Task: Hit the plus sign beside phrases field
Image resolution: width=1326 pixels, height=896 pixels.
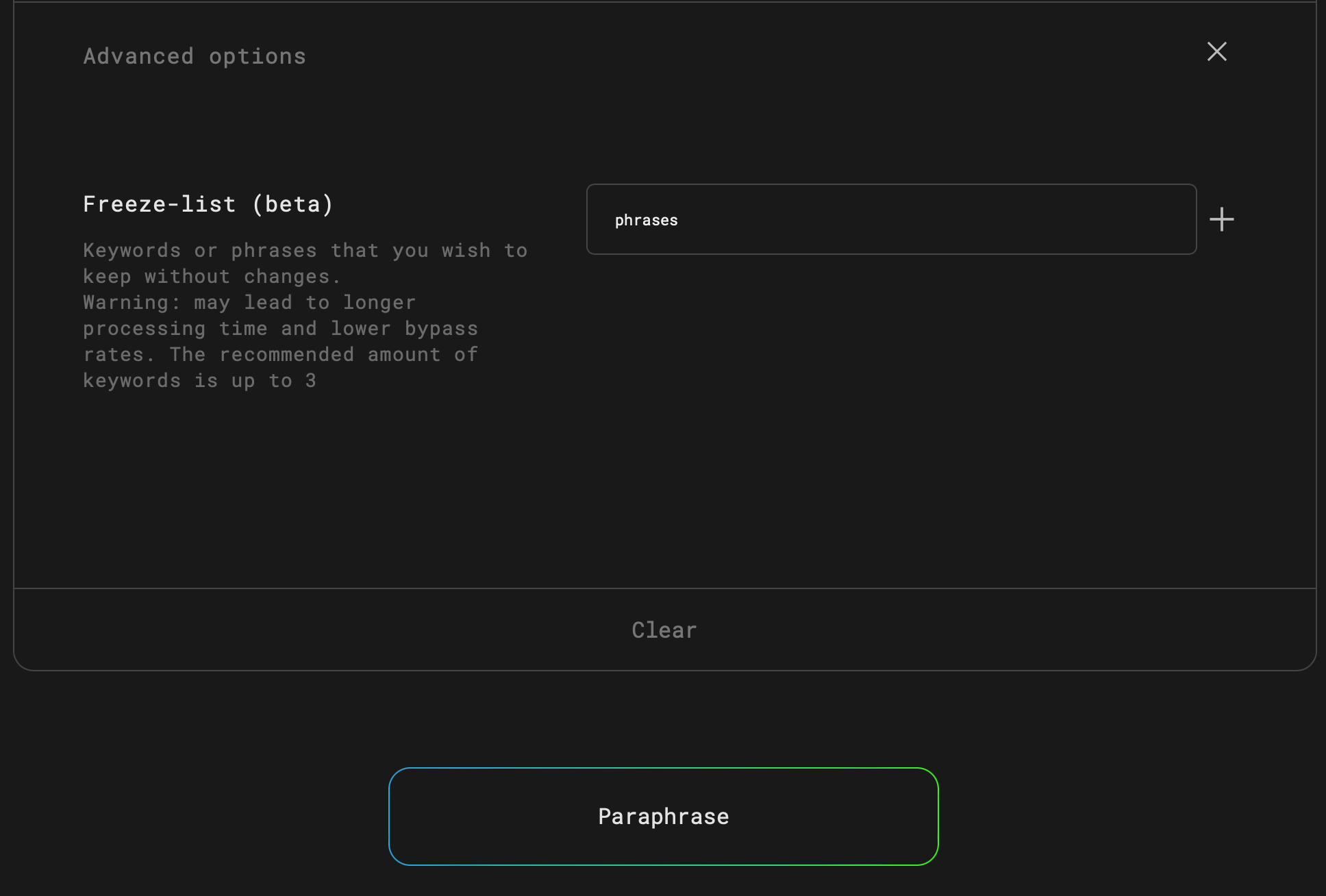Action: [1221, 220]
